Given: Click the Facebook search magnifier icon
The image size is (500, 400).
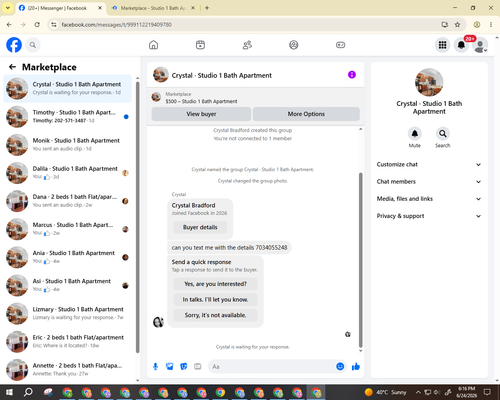Looking at the screenshot, I should 33,45.
